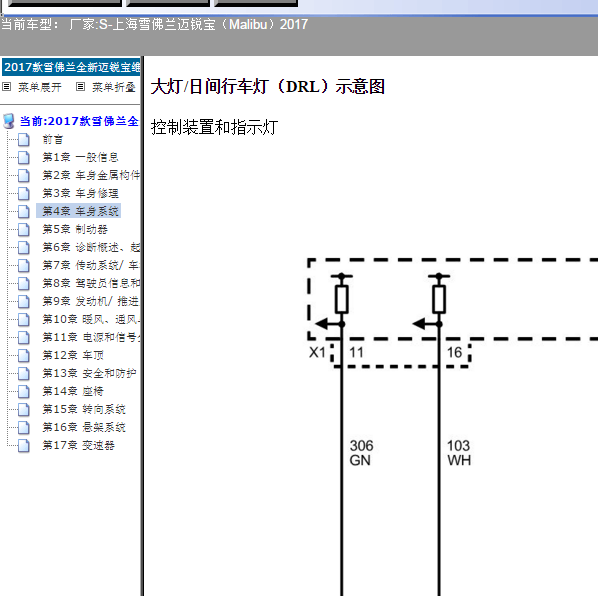The height and width of the screenshot is (596, 598).
Task: Click the X1 connector label in diagram
Action: (317, 352)
